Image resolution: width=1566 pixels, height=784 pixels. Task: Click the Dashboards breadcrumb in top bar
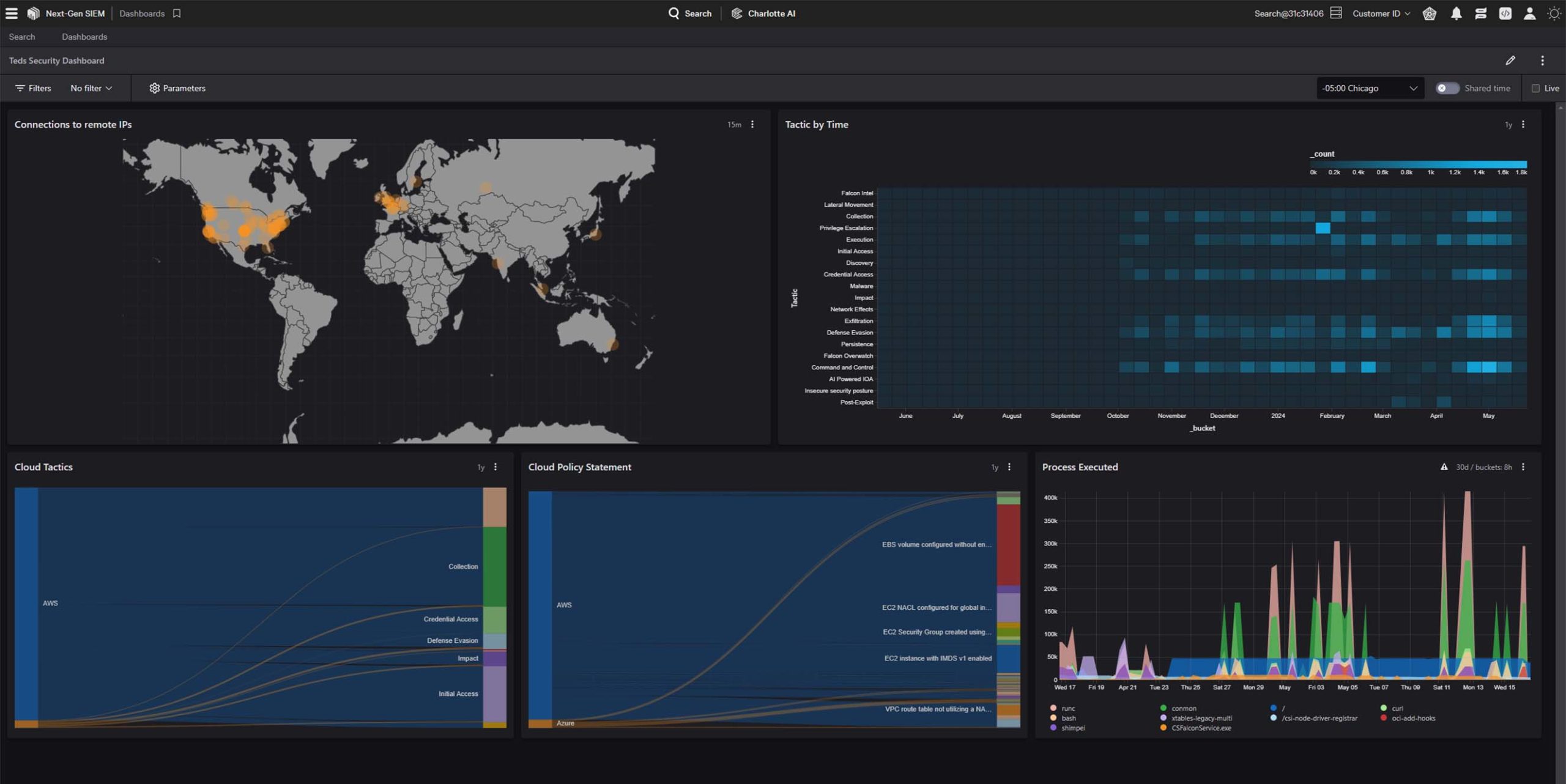pyautogui.click(x=142, y=13)
